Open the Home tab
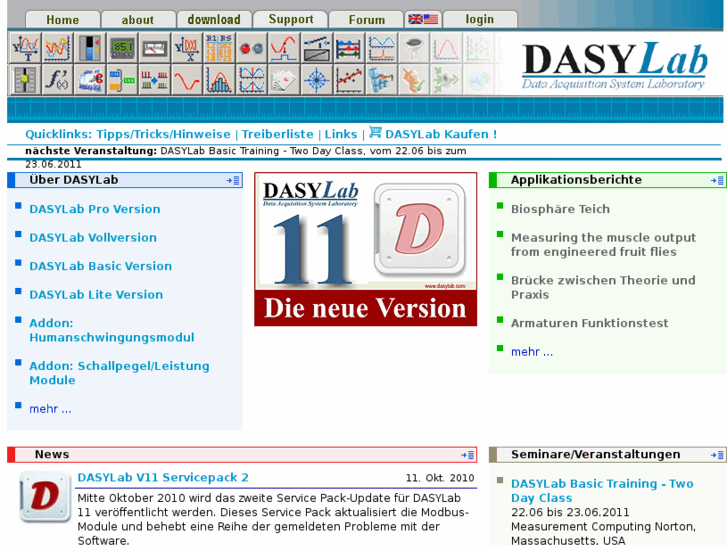Image resolution: width=727 pixels, height=545 pixels. tap(63, 20)
